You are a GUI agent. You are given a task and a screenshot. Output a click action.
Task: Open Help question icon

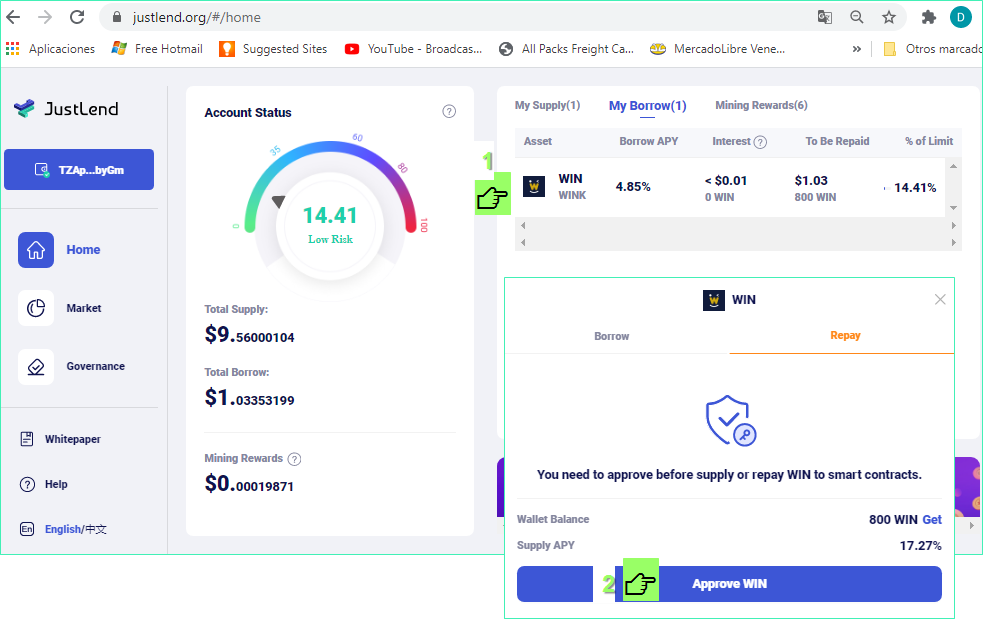pyautogui.click(x=27, y=484)
